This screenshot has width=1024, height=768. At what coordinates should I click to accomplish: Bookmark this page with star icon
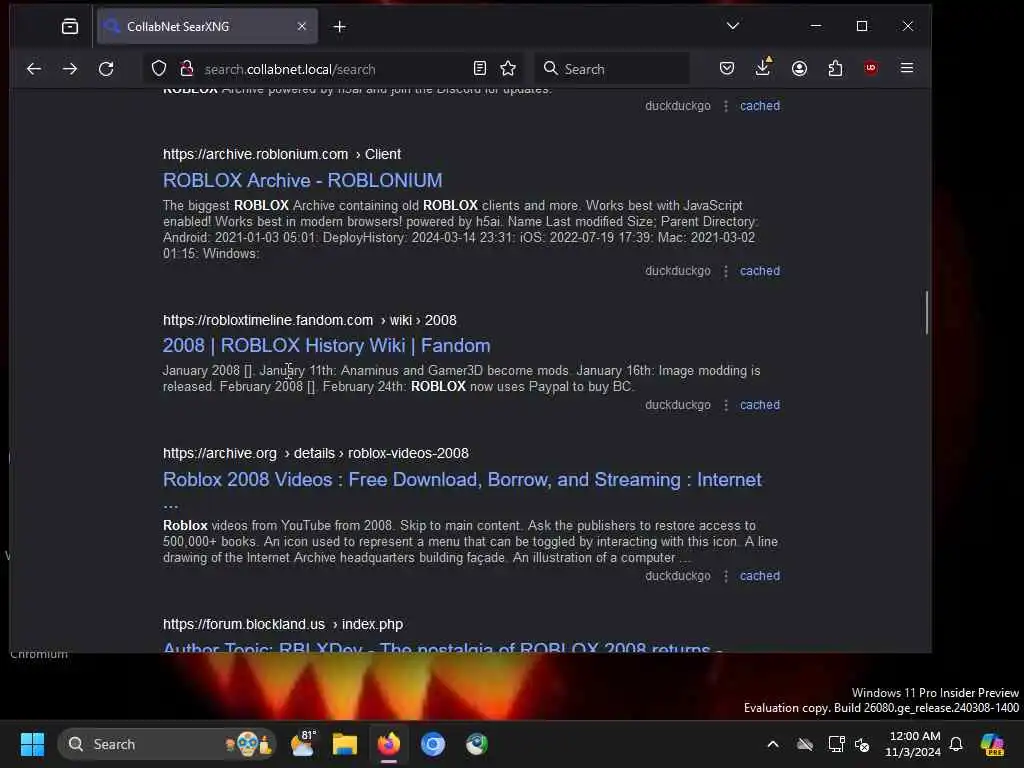[x=508, y=69]
